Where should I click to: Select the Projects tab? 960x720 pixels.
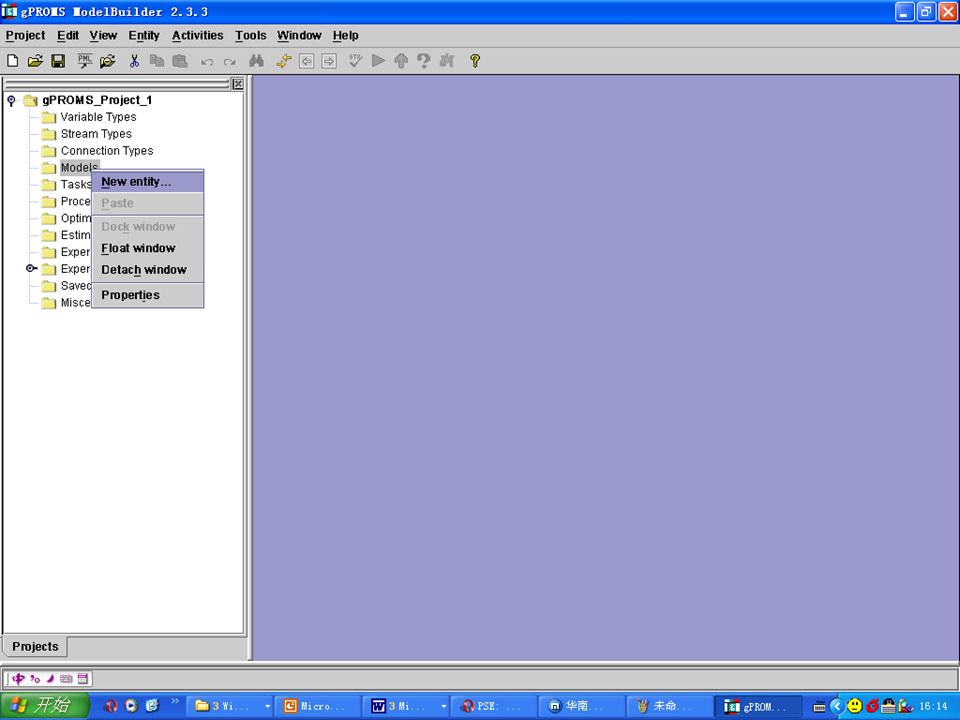[x=35, y=647]
